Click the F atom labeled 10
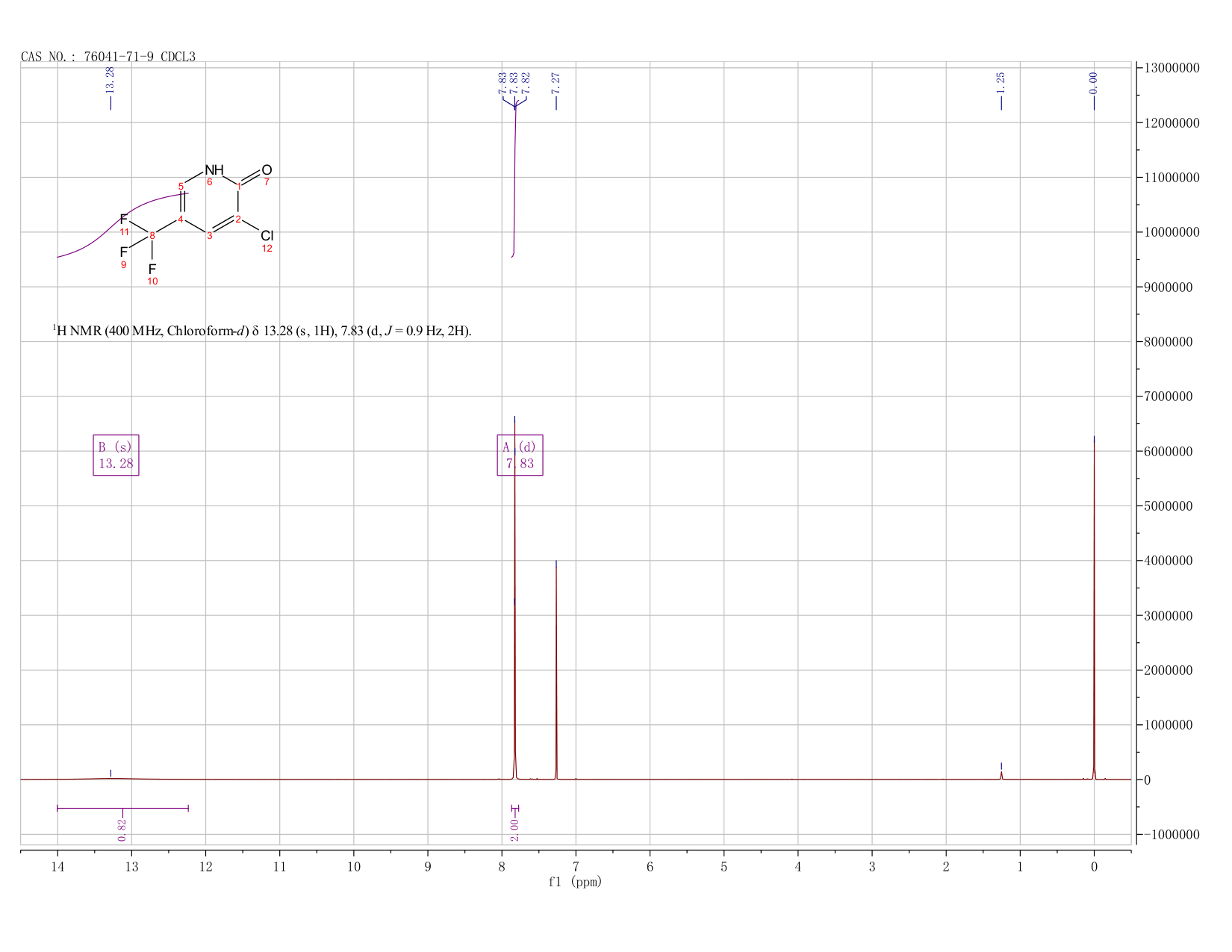Screen dimensions: 1232x952 (x=152, y=268)
